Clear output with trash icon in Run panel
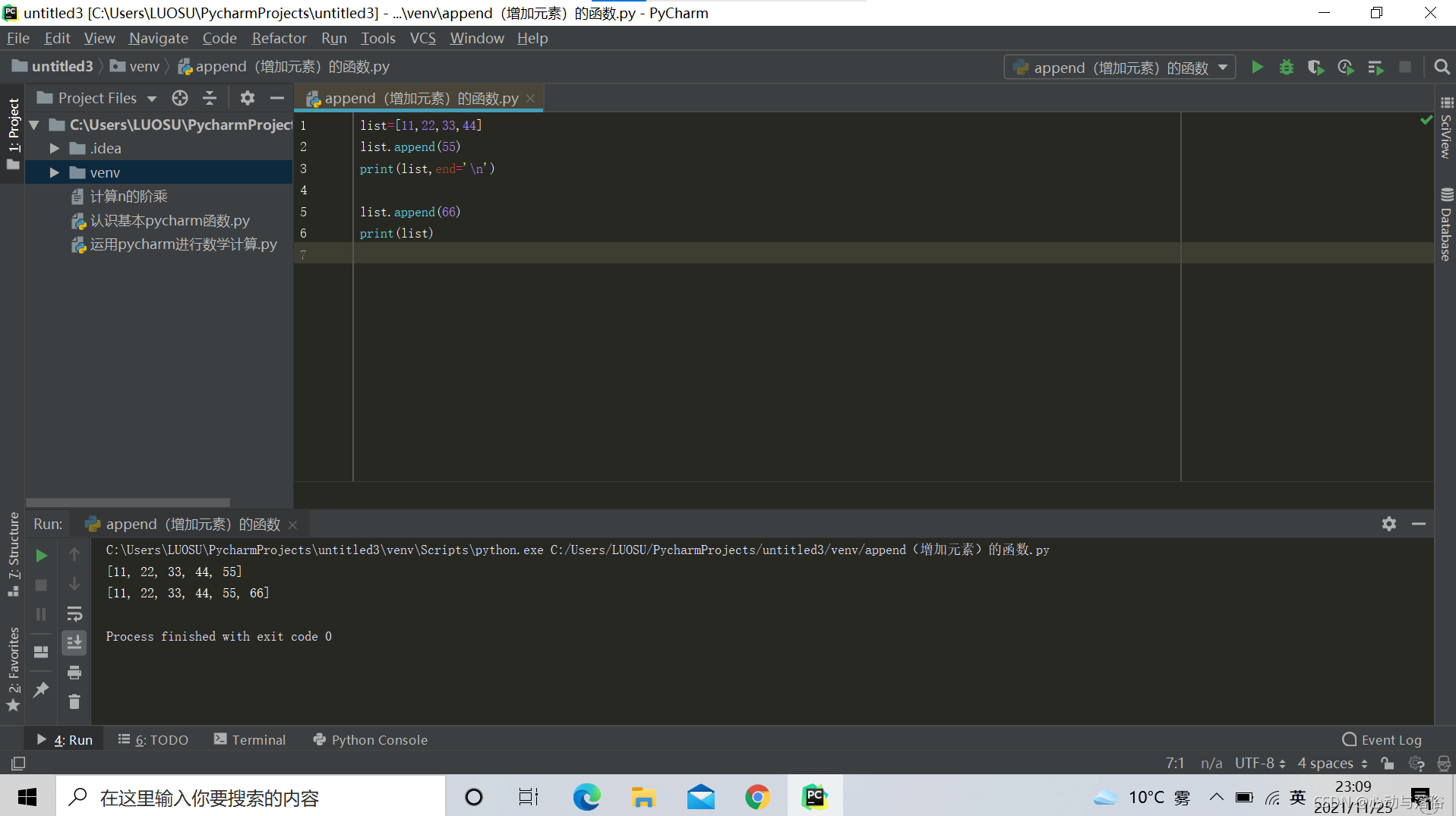The image size is (1456, 816). click(x=74, y=701)
